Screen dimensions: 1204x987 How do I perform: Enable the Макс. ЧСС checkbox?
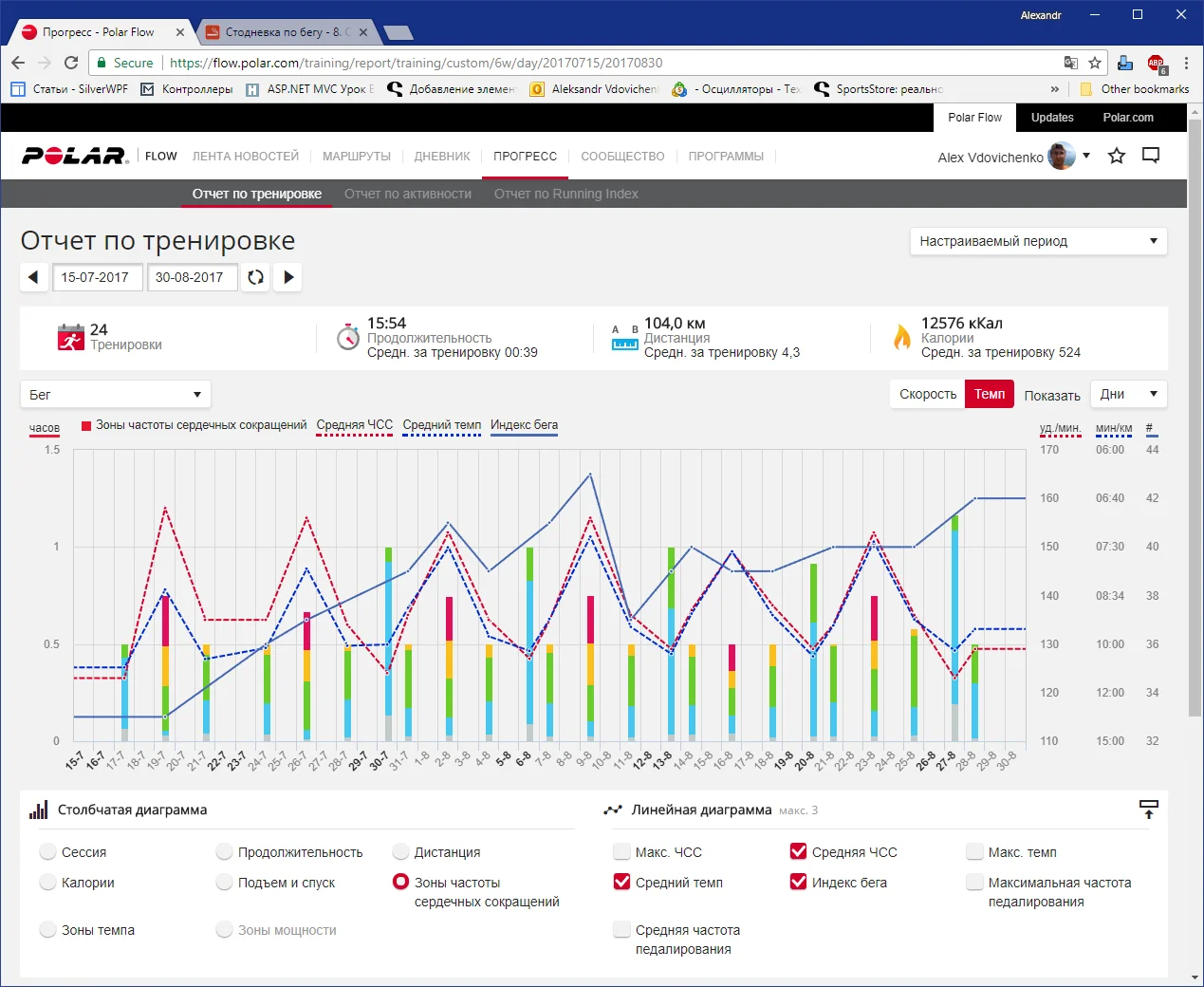coord(621,851)
